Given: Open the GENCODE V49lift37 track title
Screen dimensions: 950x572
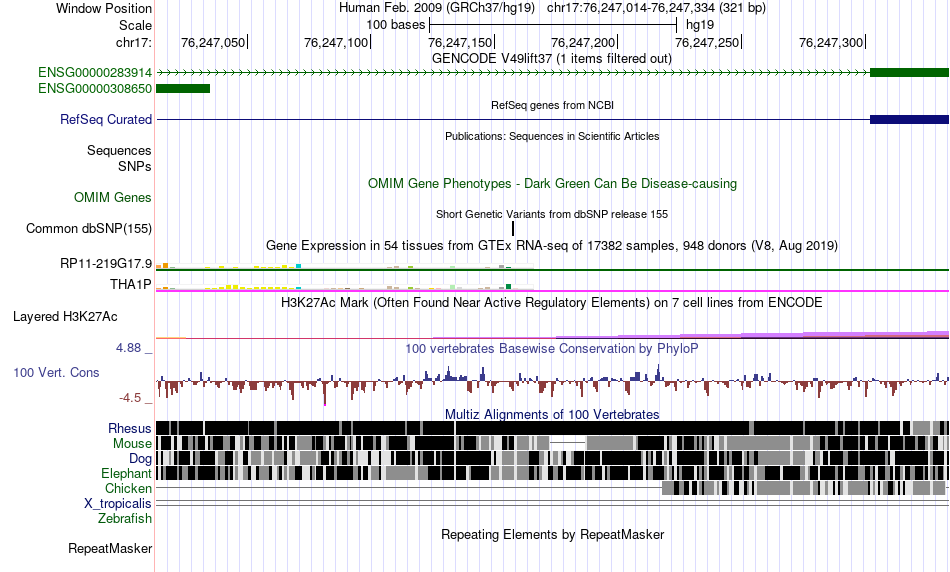Looking at the screenshot, I should [x=552, y=59].
